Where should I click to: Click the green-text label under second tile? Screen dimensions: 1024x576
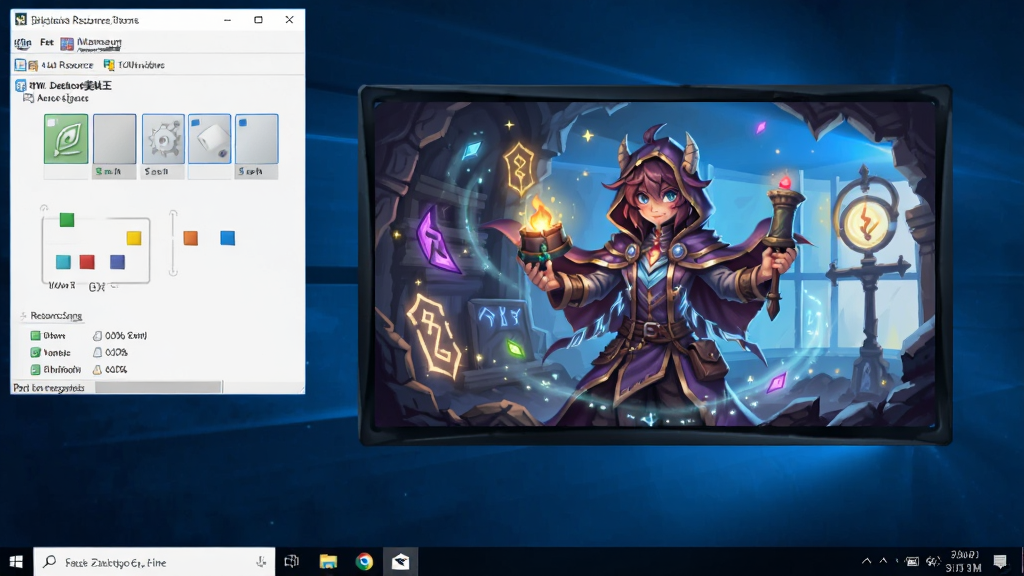[x=108, y=171]
